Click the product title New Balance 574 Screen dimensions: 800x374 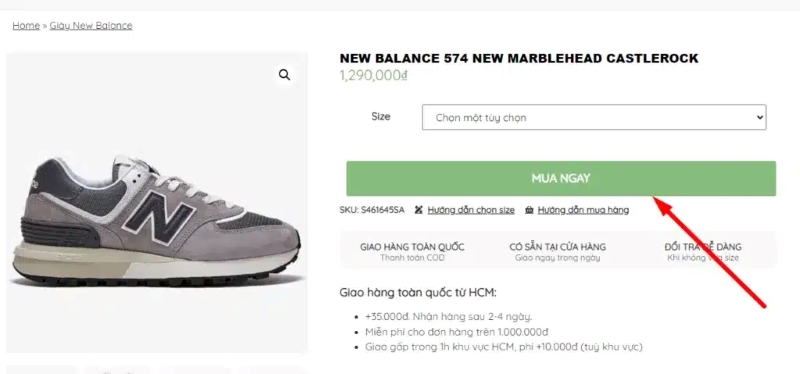click(x=519, y=59)
